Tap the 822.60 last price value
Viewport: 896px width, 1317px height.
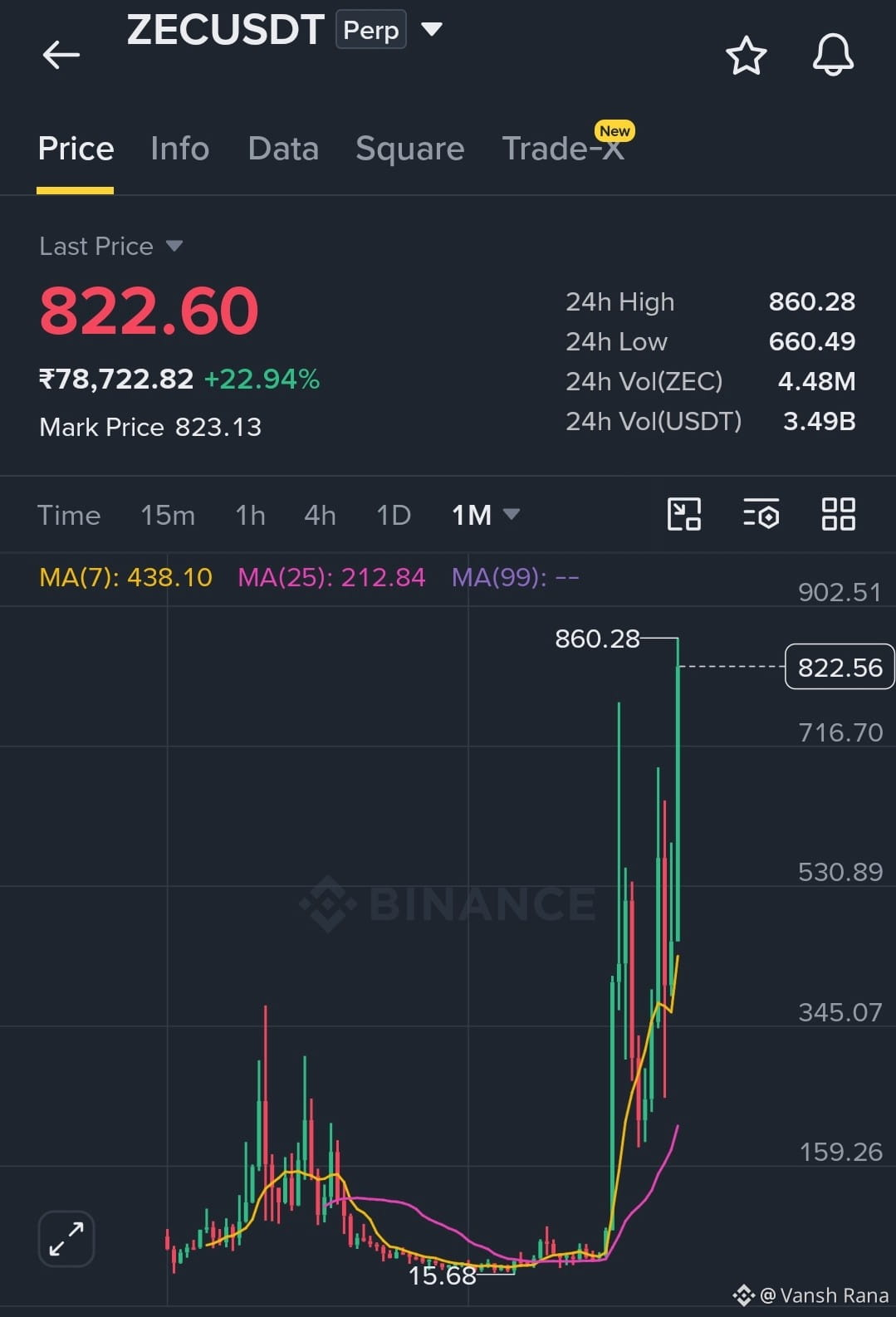(x=149, y=311)
